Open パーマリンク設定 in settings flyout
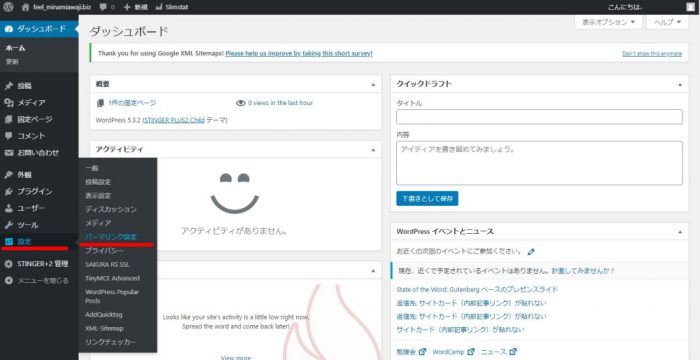The image size is (700, 360). 111,236
